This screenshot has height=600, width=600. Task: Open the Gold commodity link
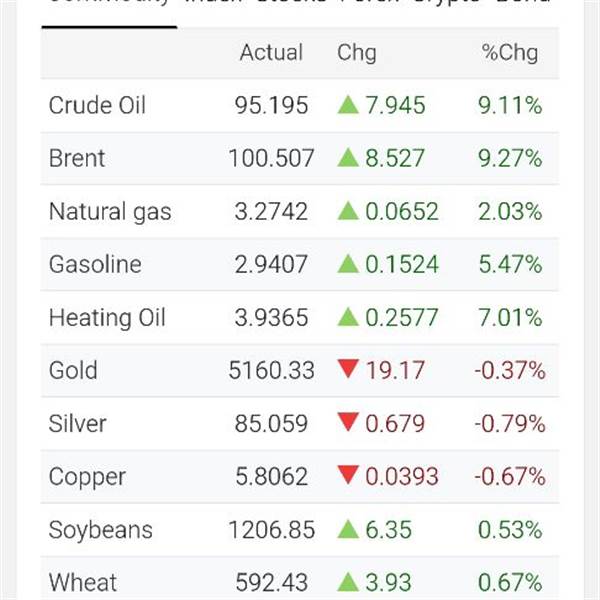tap(73, 371)
